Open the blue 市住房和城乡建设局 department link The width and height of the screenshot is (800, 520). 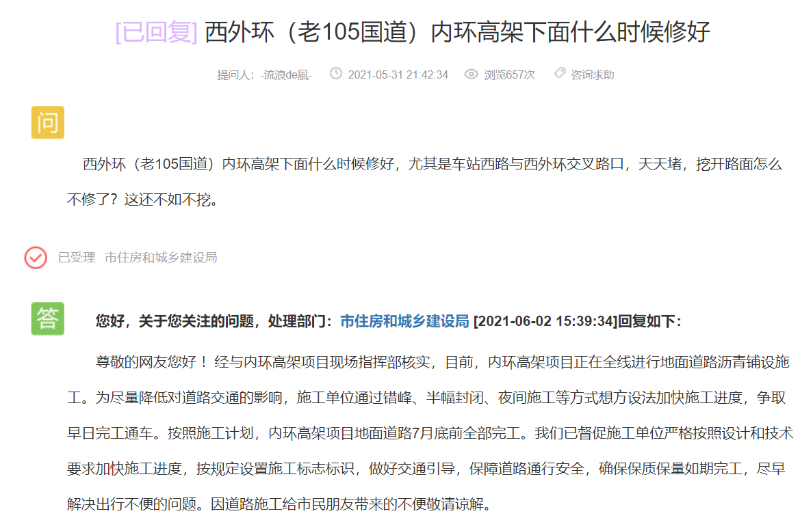pos(405,321)
